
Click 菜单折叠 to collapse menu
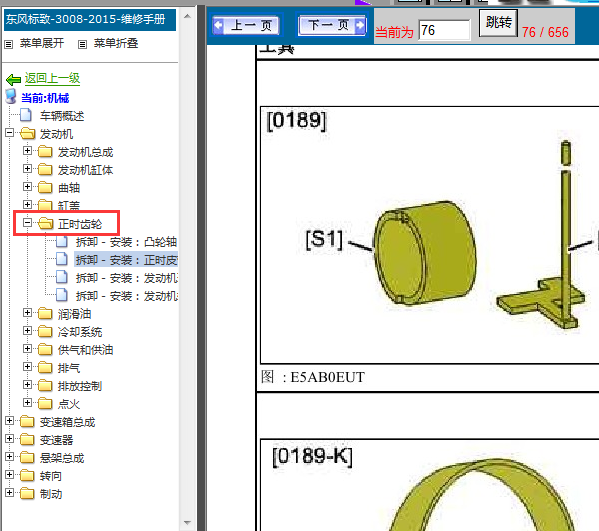coord(116,43)
